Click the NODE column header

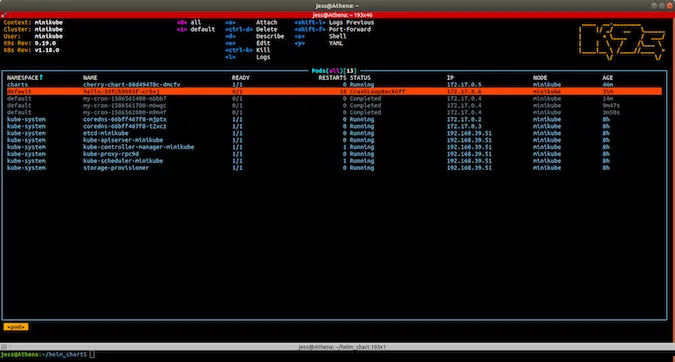click(540, 77)
